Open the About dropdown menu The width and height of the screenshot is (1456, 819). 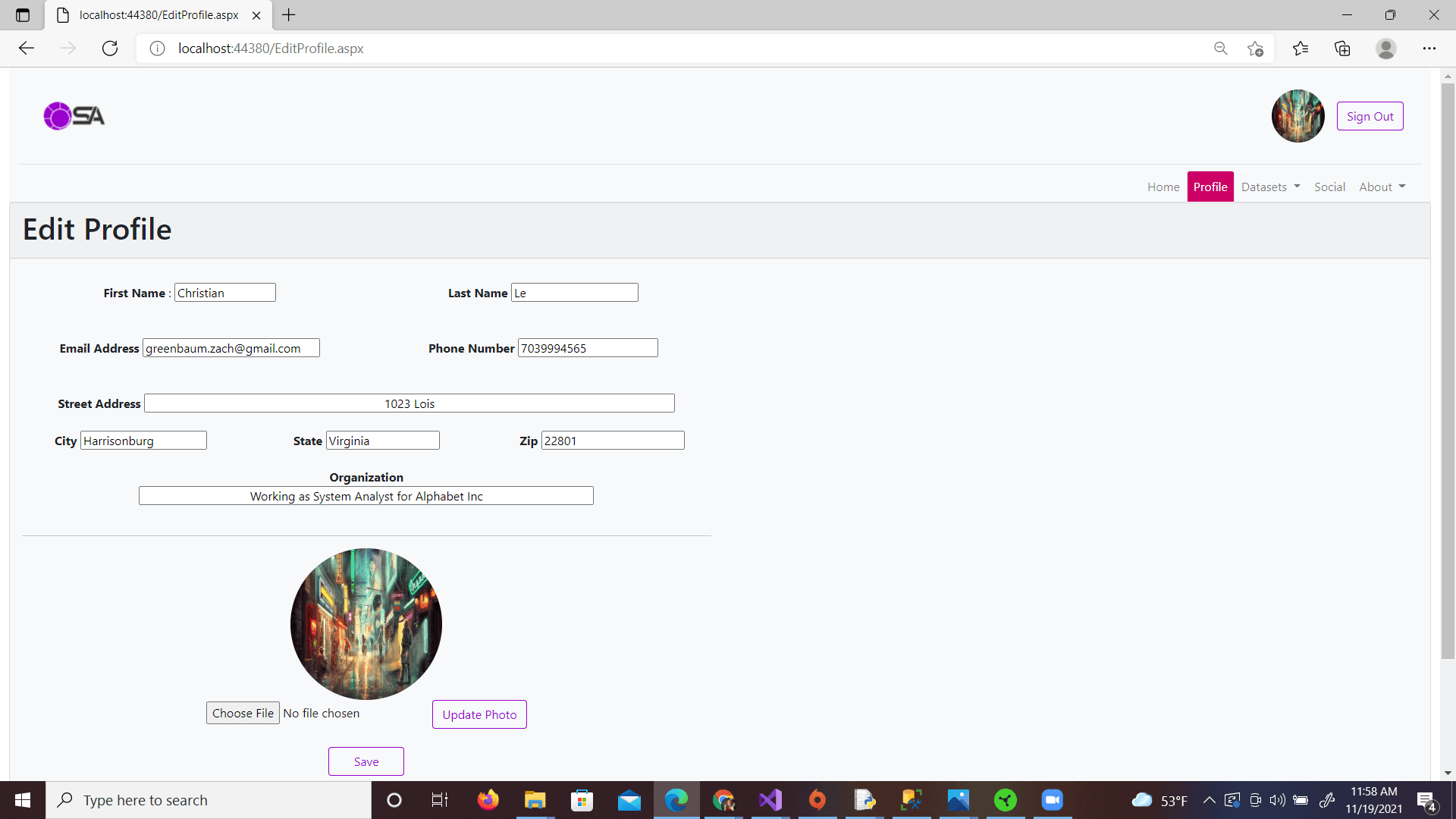coord(1381,186)
